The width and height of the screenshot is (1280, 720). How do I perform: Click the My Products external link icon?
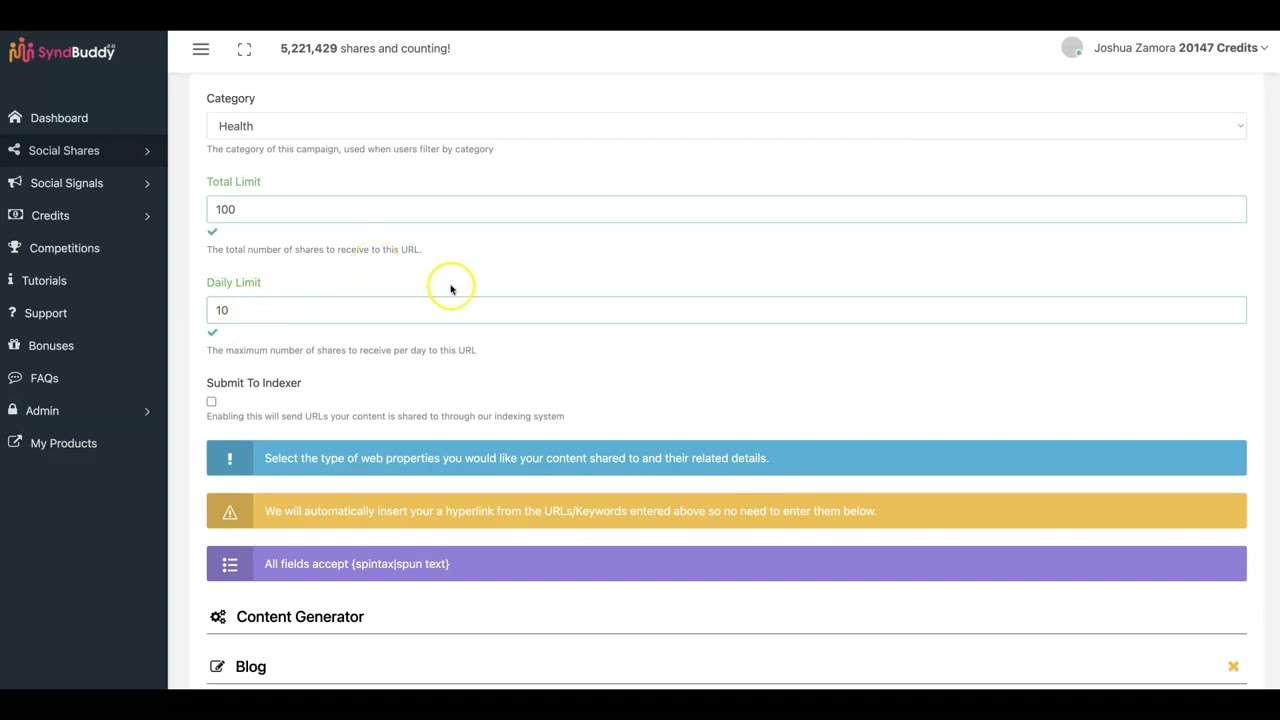(x=15, y=443)
